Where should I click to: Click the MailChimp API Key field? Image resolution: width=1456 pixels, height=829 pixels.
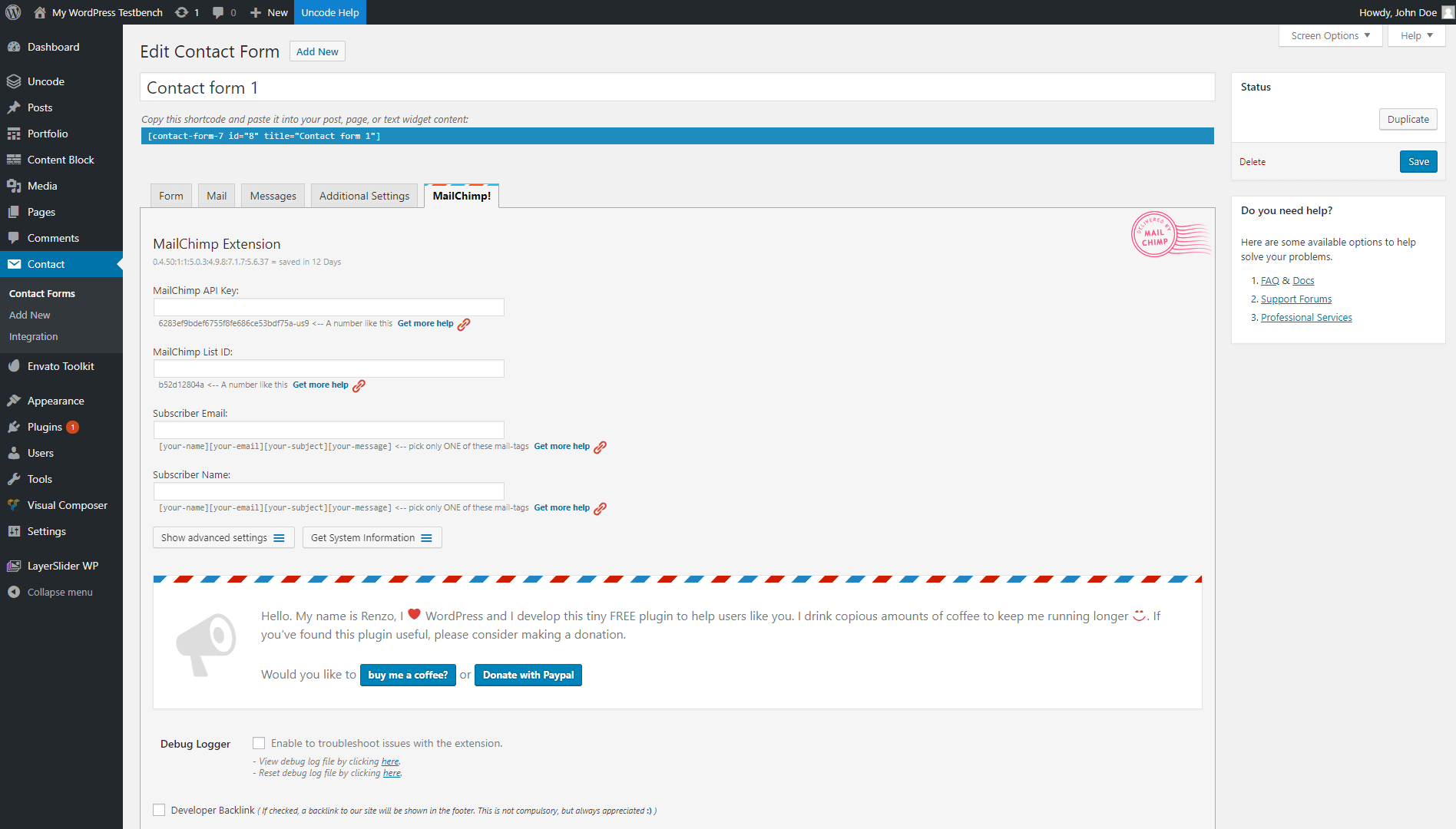329,307
